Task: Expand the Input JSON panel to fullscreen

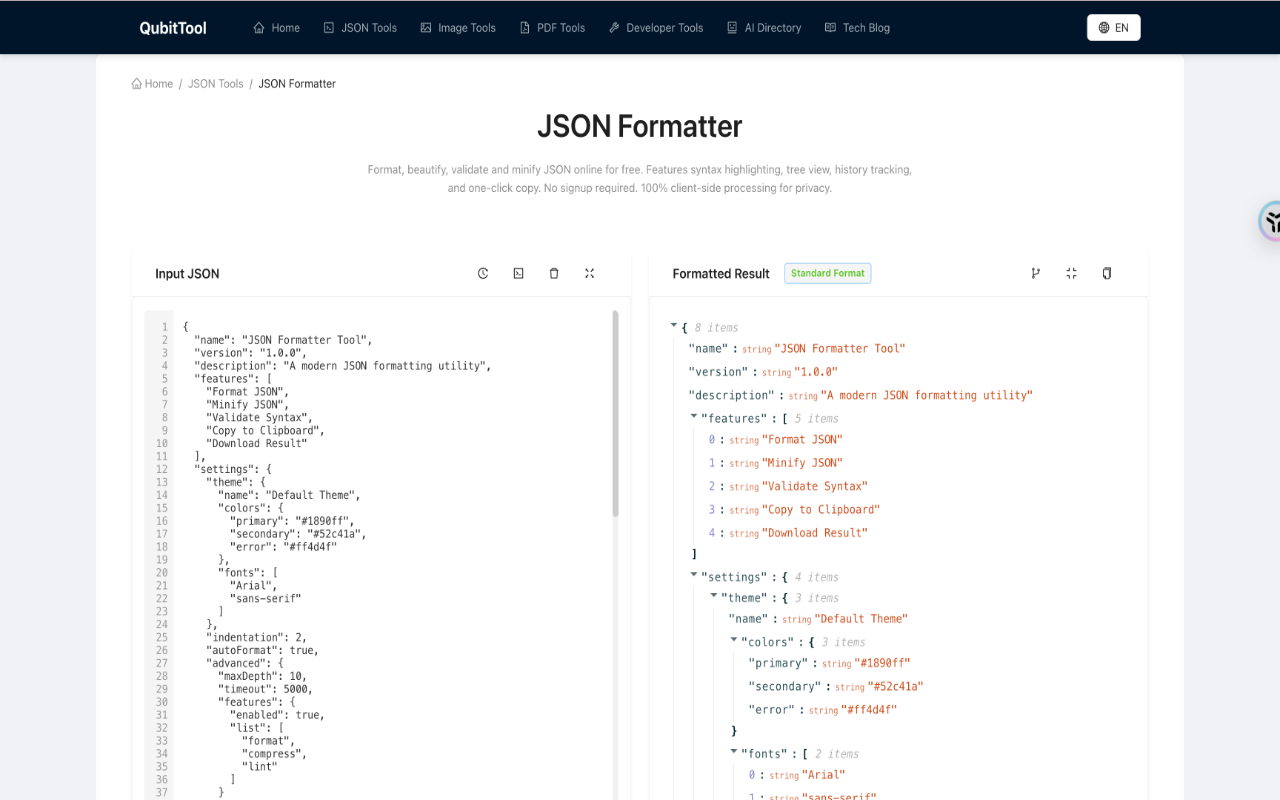Action: point(590,273)
